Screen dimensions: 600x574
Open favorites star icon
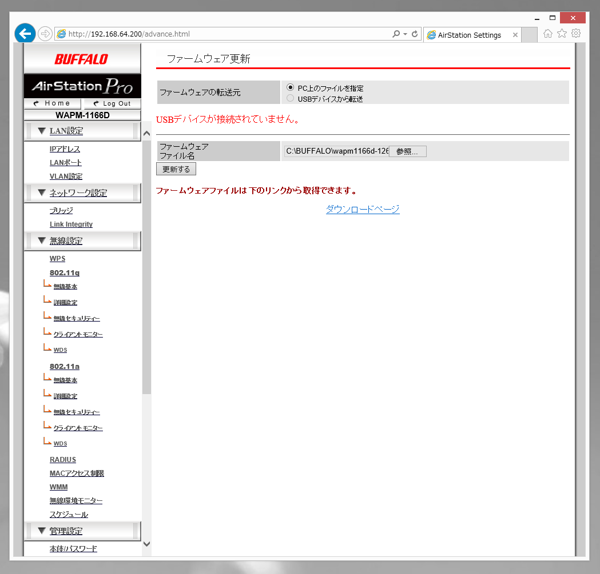[562, 34]
